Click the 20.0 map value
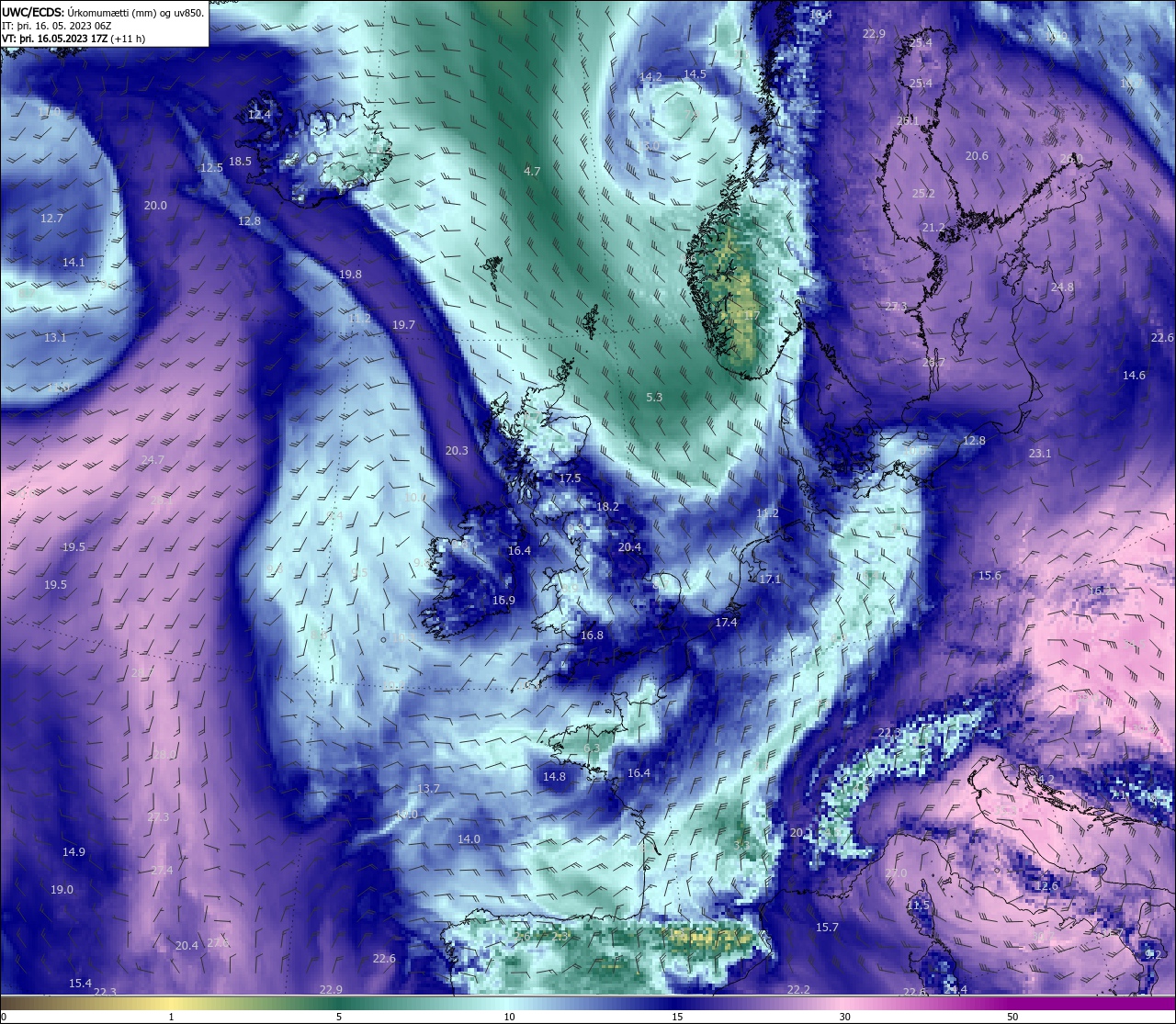 155,206
